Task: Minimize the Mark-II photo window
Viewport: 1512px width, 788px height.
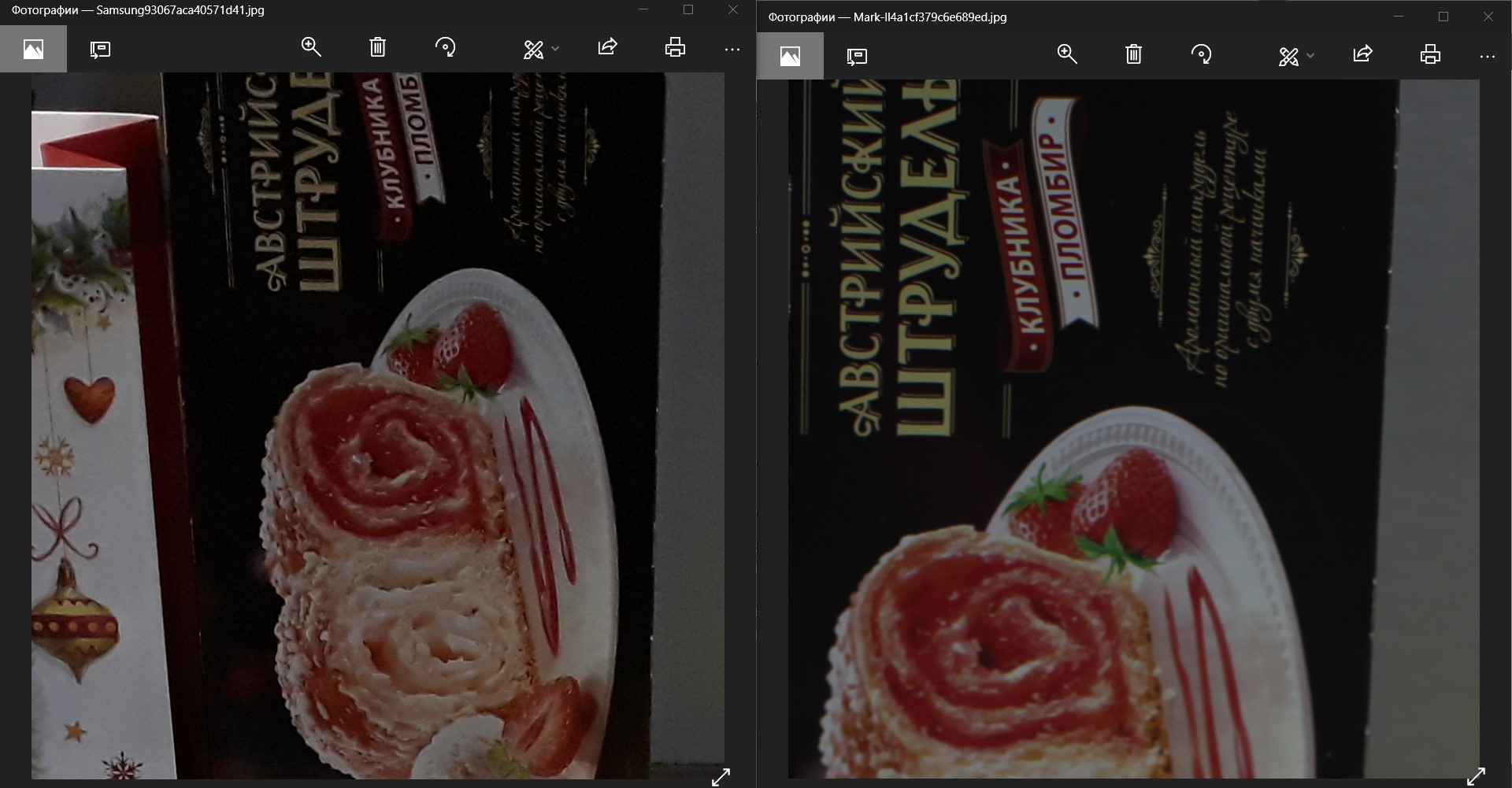Action: point(1399,16)
